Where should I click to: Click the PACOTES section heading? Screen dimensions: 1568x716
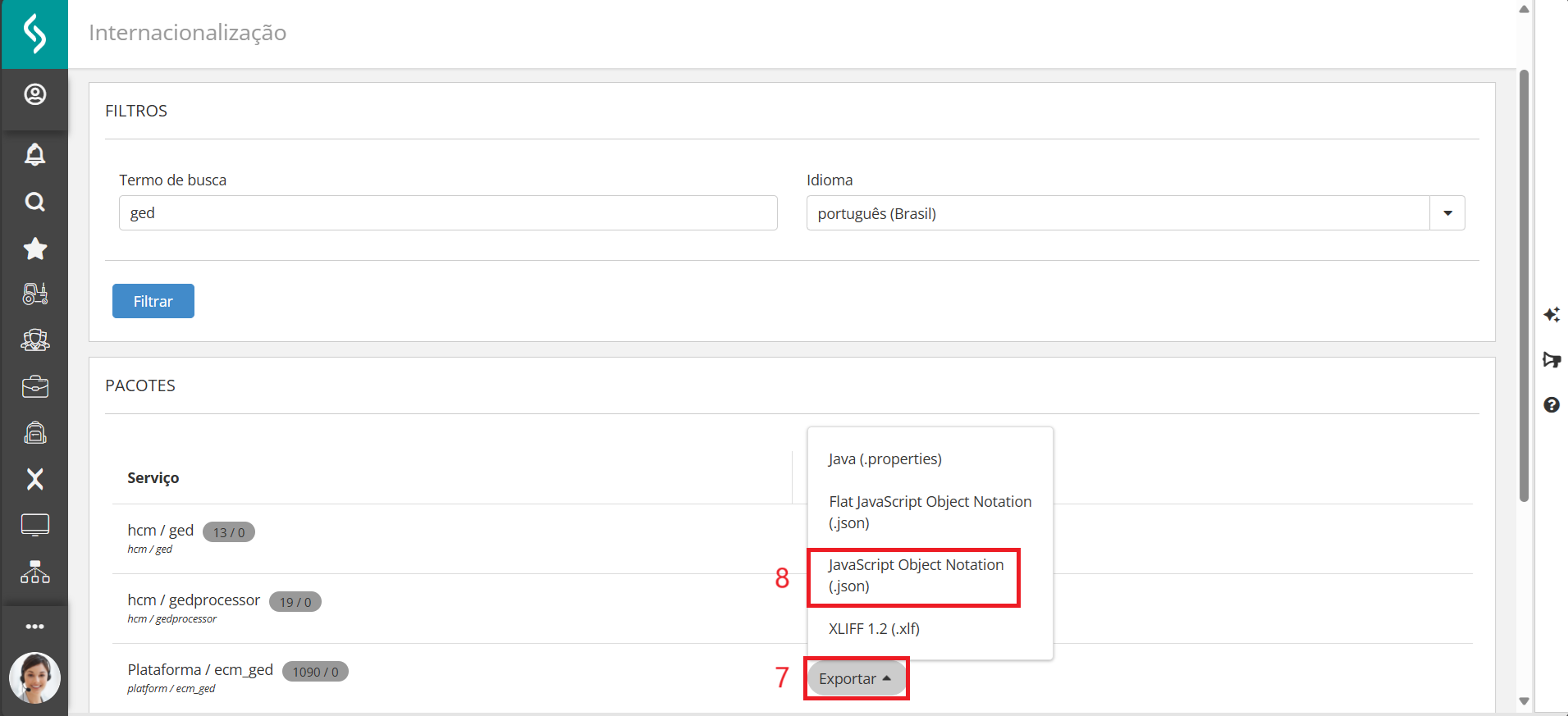coord(140,385)
